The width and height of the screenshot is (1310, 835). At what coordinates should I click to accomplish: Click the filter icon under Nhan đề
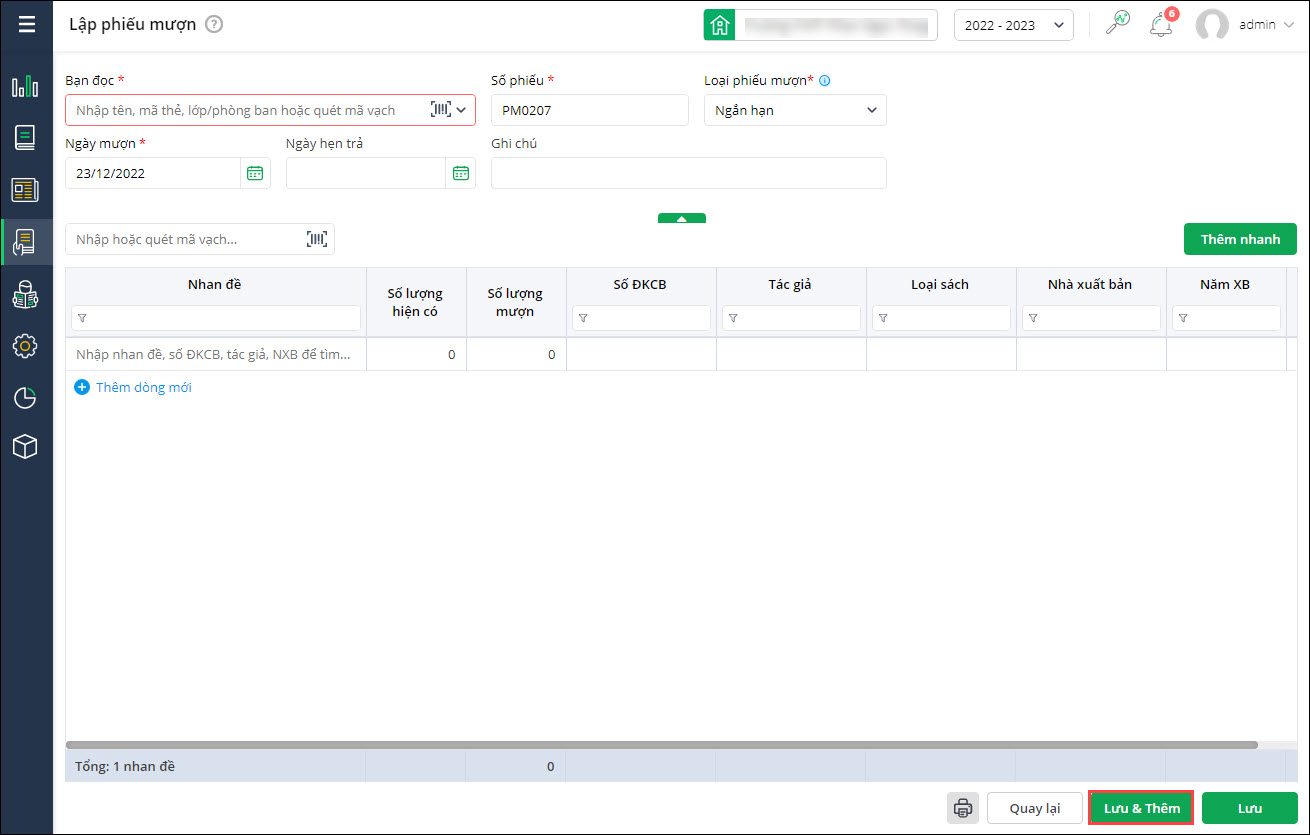(82, 318)
